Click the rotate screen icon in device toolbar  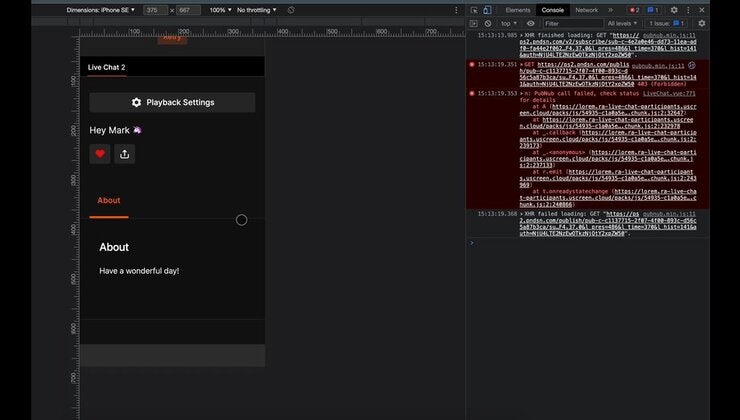tap(291, 10)
